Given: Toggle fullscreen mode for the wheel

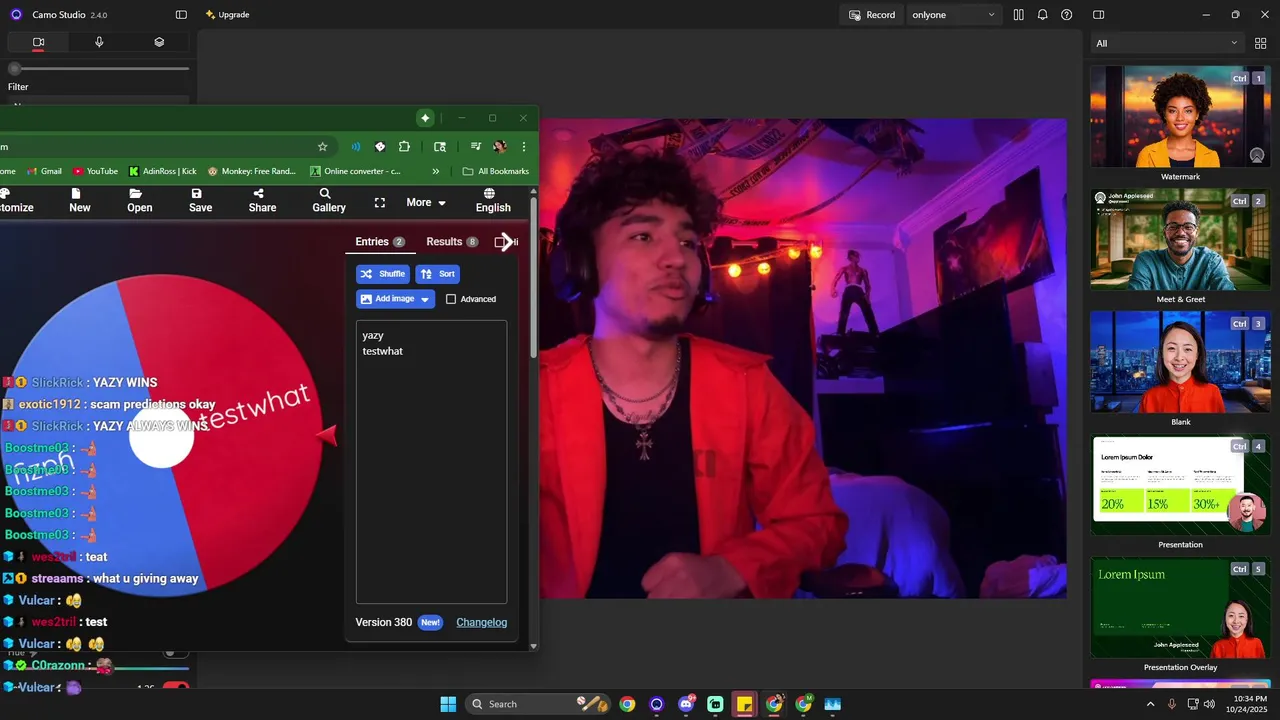Looking at the screenshot, I should [x=380, y=202].
